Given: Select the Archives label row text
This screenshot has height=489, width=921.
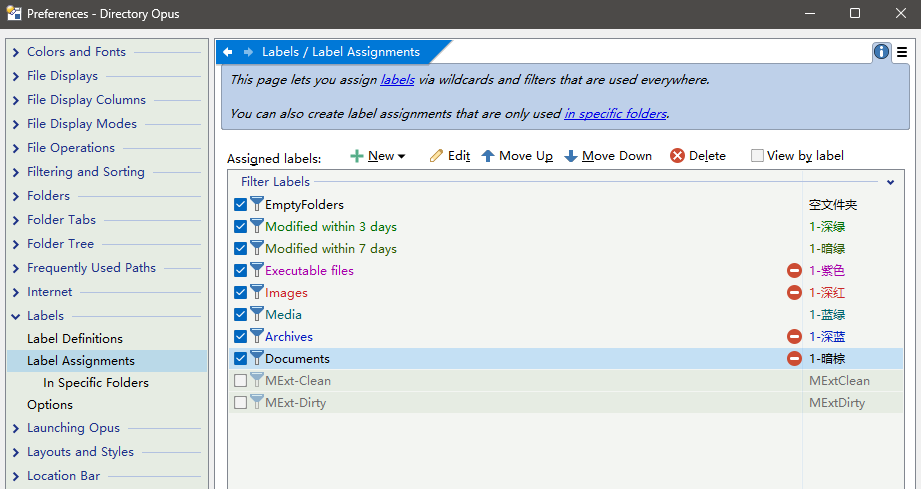Looking at the screenshot, I should pyautogui.click(x=288, y=337).
